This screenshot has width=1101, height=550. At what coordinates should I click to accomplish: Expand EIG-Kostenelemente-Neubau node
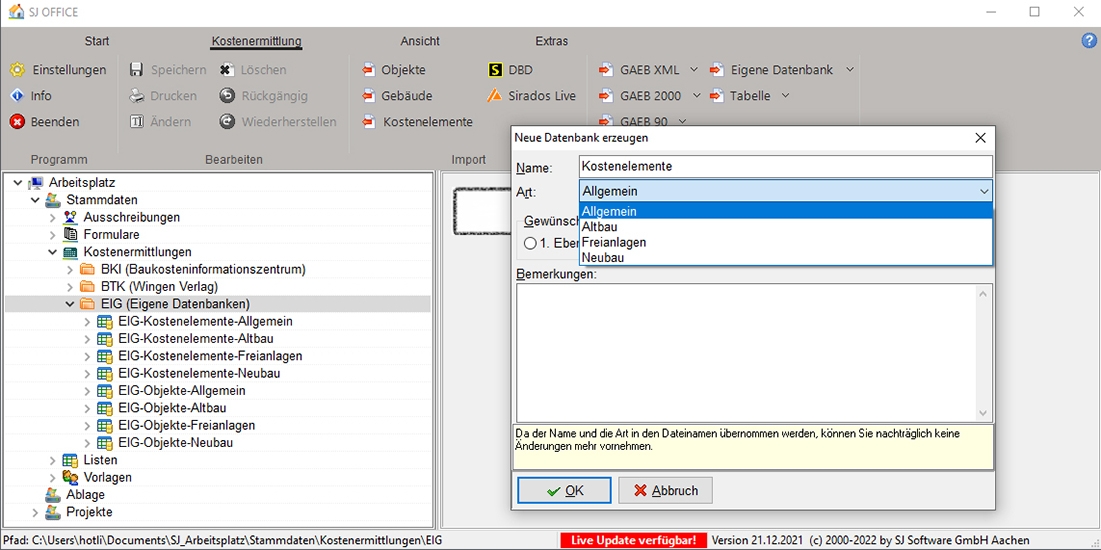tap(87, 373)
